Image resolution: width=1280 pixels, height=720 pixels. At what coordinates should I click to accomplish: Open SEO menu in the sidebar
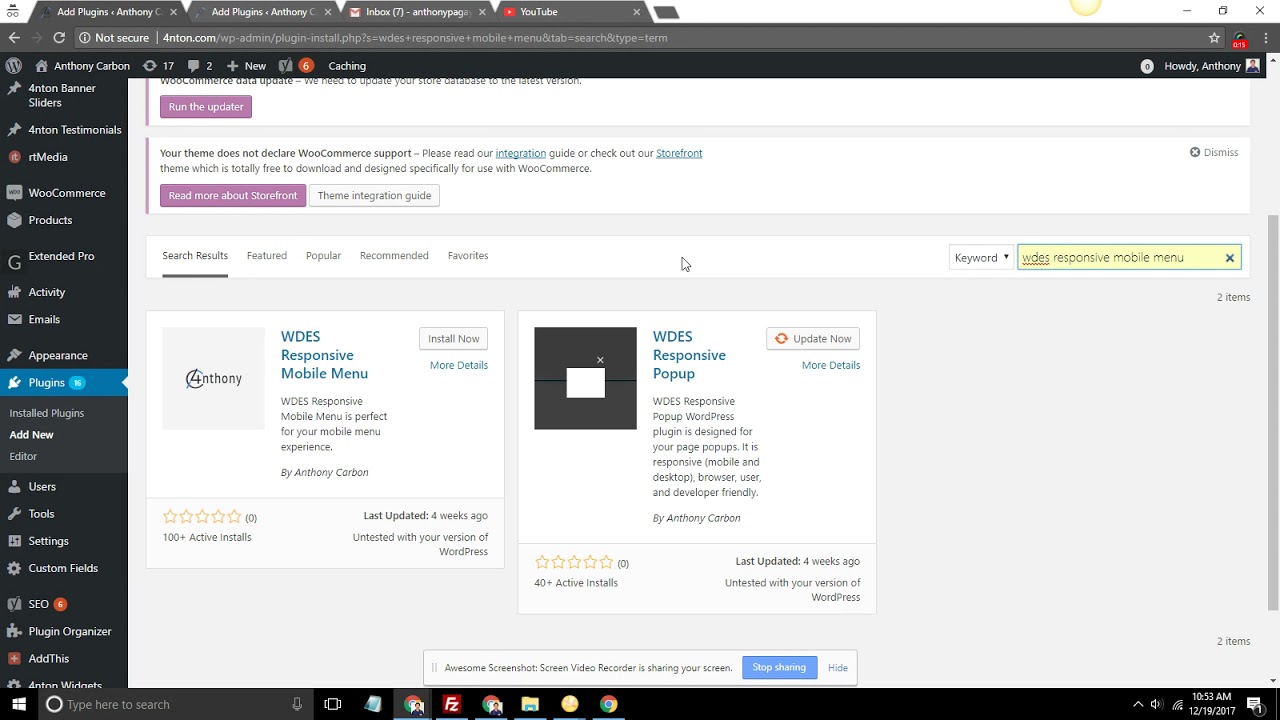pos(64,604)
